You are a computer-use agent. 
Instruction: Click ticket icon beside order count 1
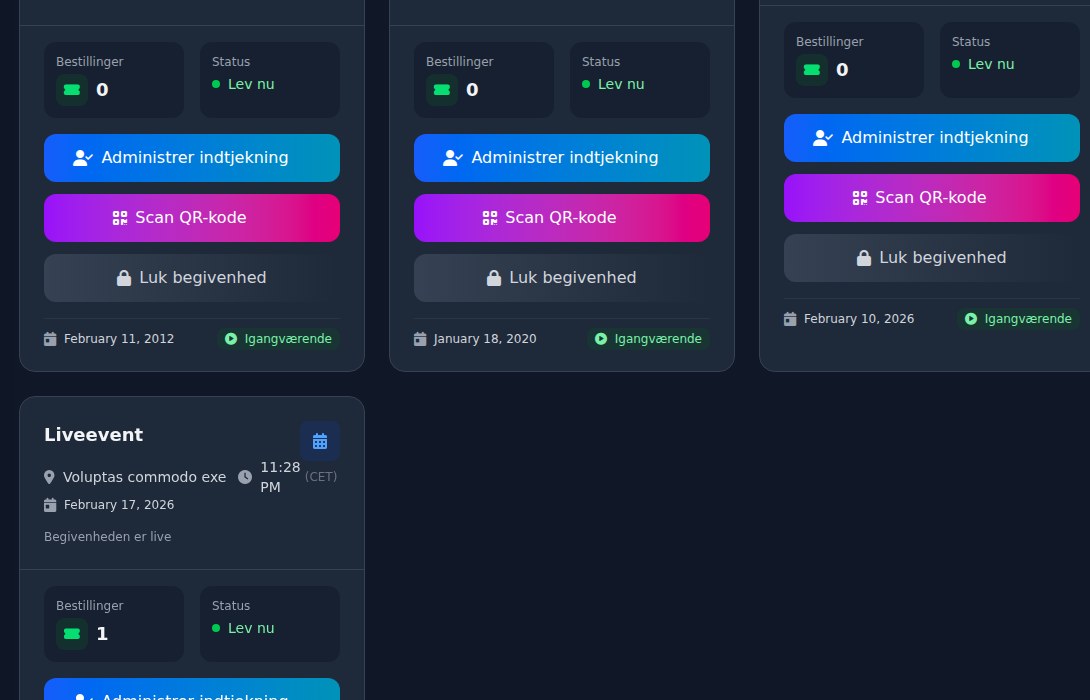[x=72, y=634]
